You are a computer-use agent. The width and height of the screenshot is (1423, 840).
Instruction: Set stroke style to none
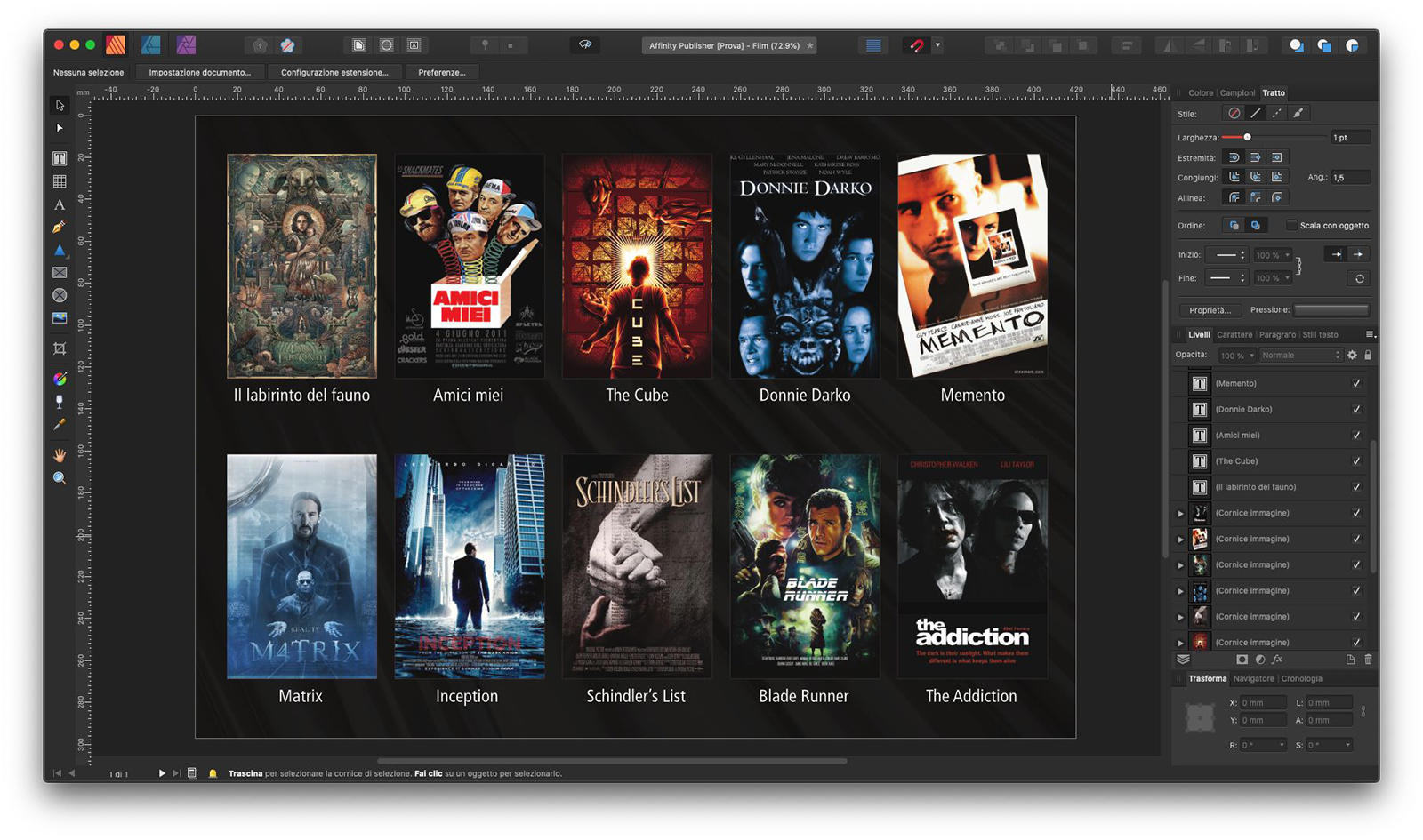(x=1234, y=114)
